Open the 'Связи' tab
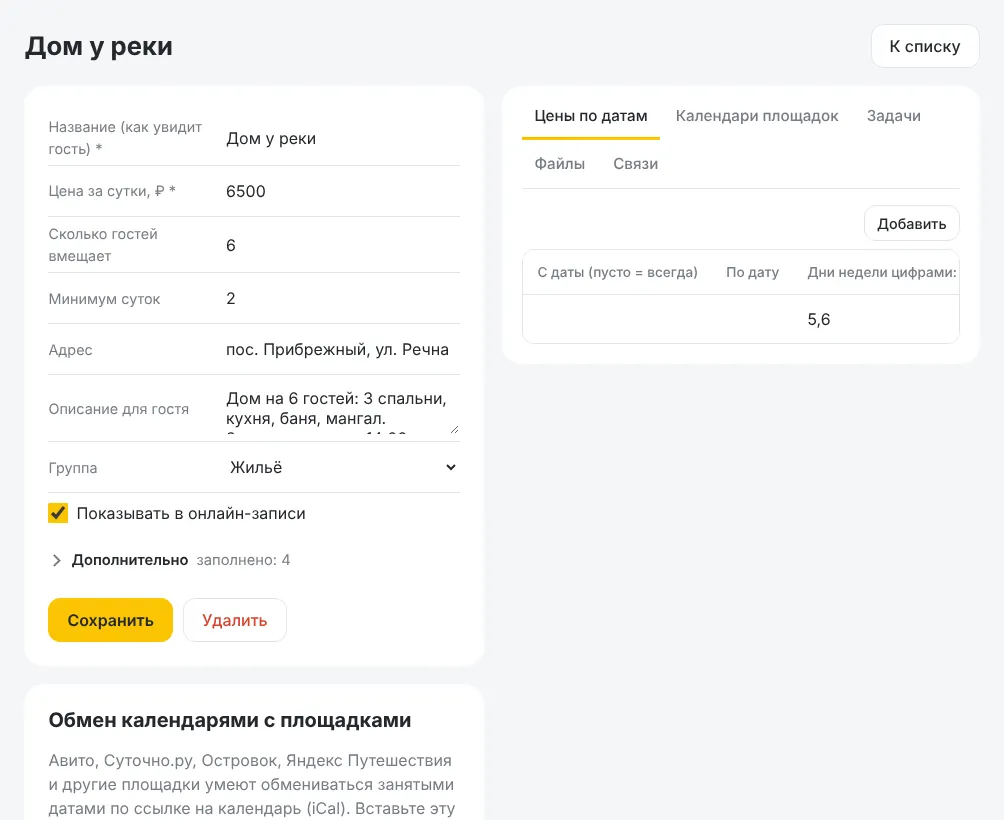The width and height of the screenshot is (1004, 820). coord(635,164)
